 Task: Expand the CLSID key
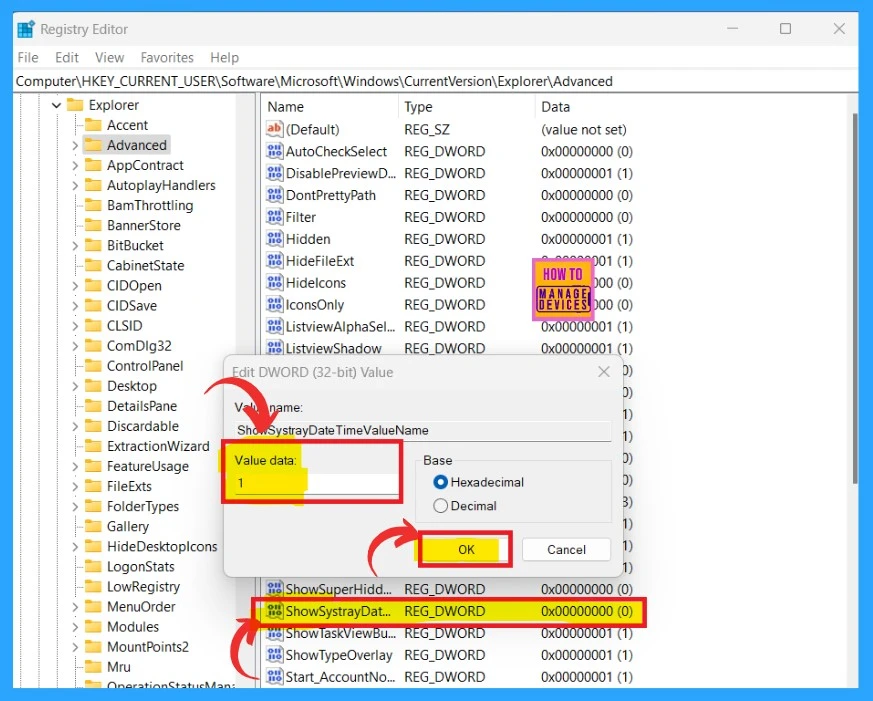[x=75, y=326]
